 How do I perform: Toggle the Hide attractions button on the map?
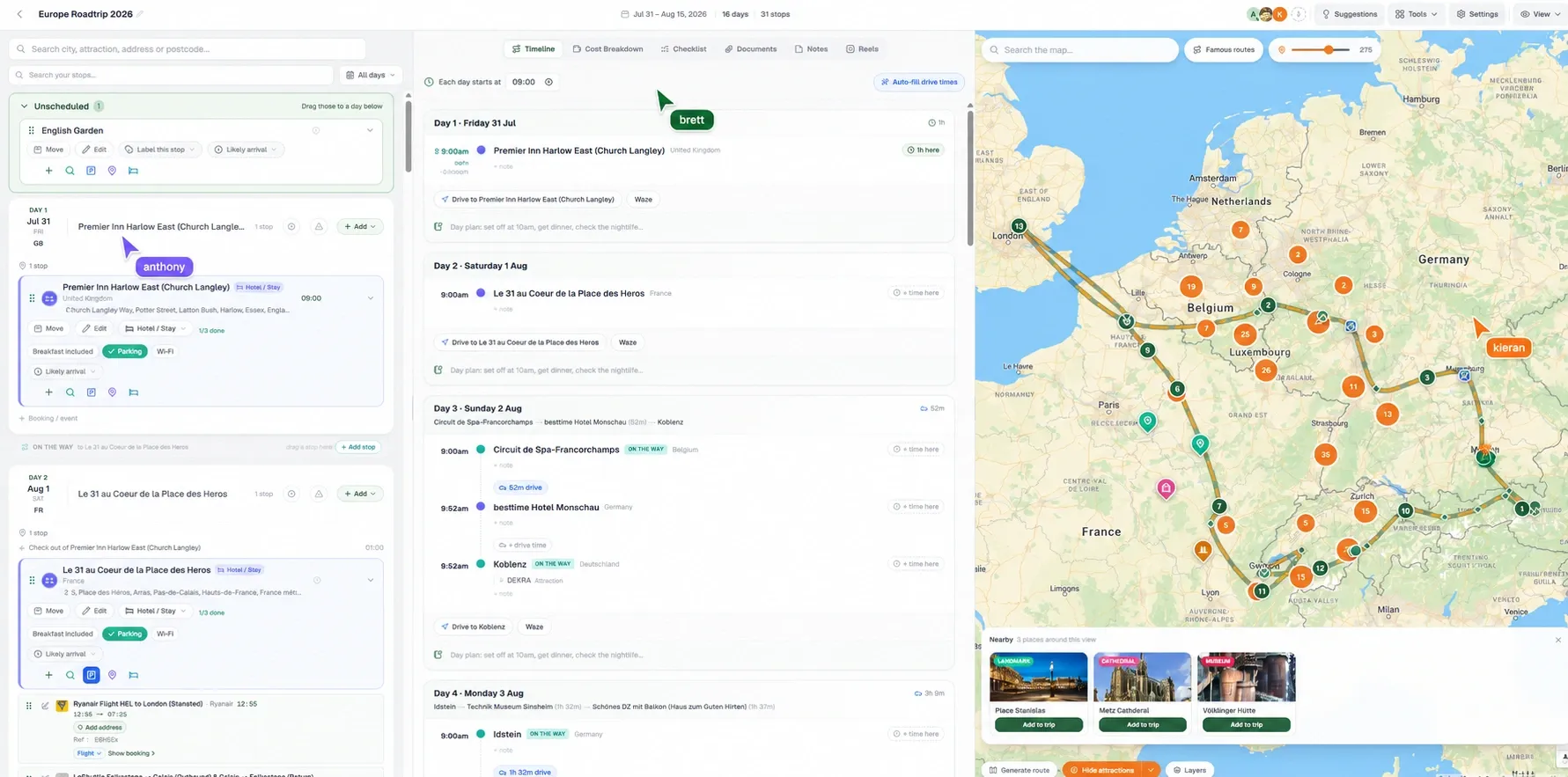[x=1102, y=770]
